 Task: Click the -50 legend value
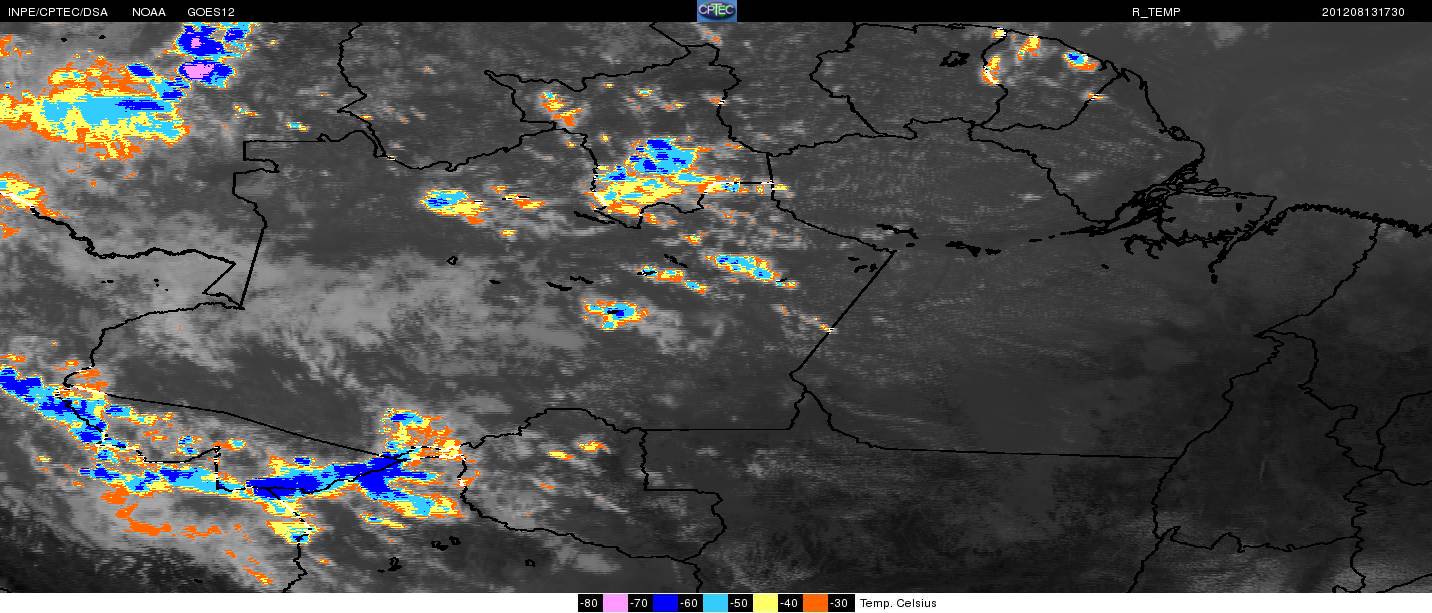(740, 603)
